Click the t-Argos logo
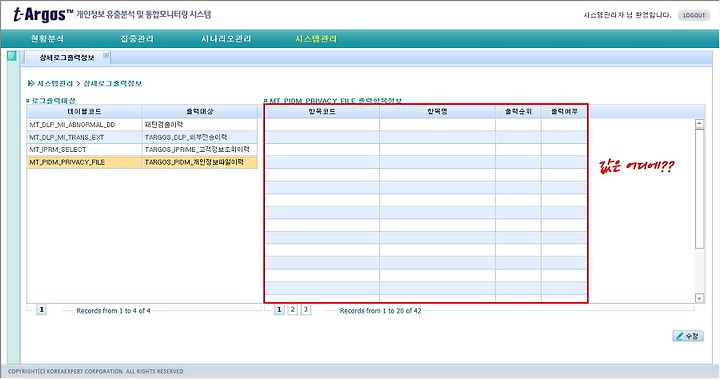720x379 pixels. click(43, 14)
